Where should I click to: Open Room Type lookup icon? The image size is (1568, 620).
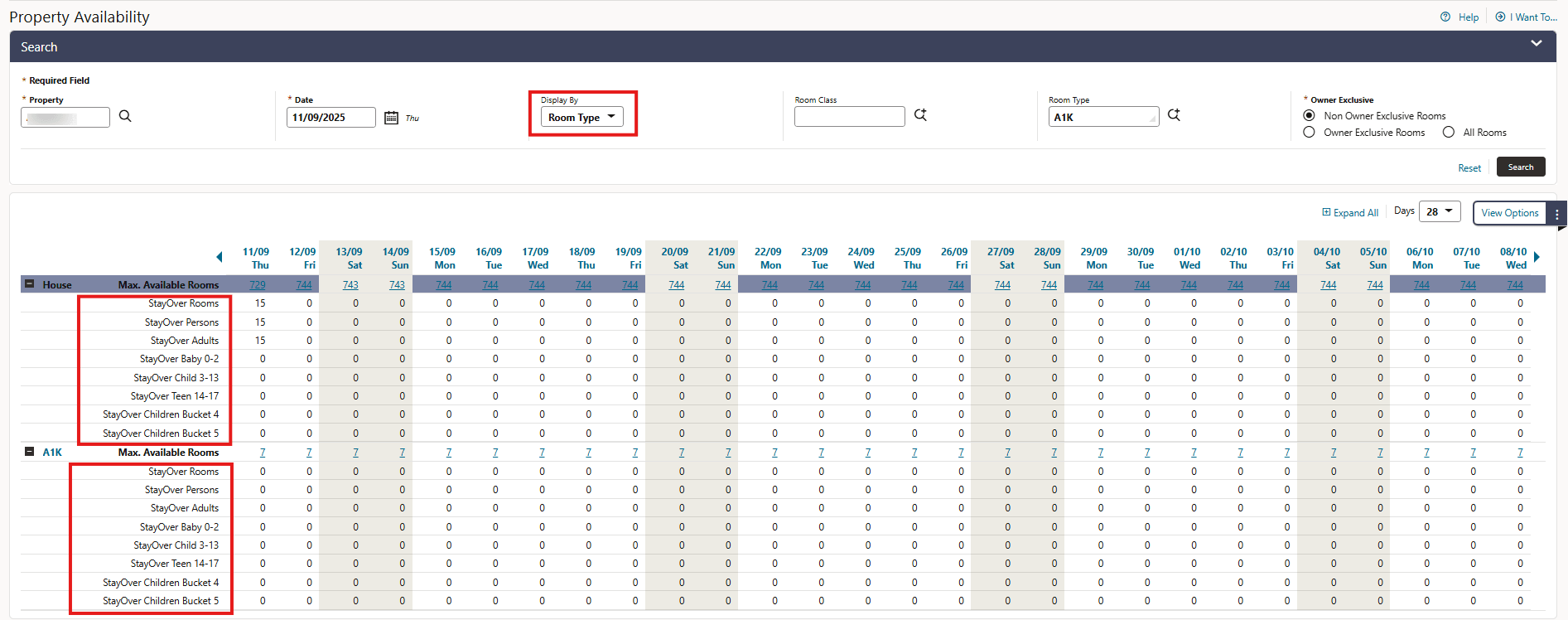point(1174,115)
